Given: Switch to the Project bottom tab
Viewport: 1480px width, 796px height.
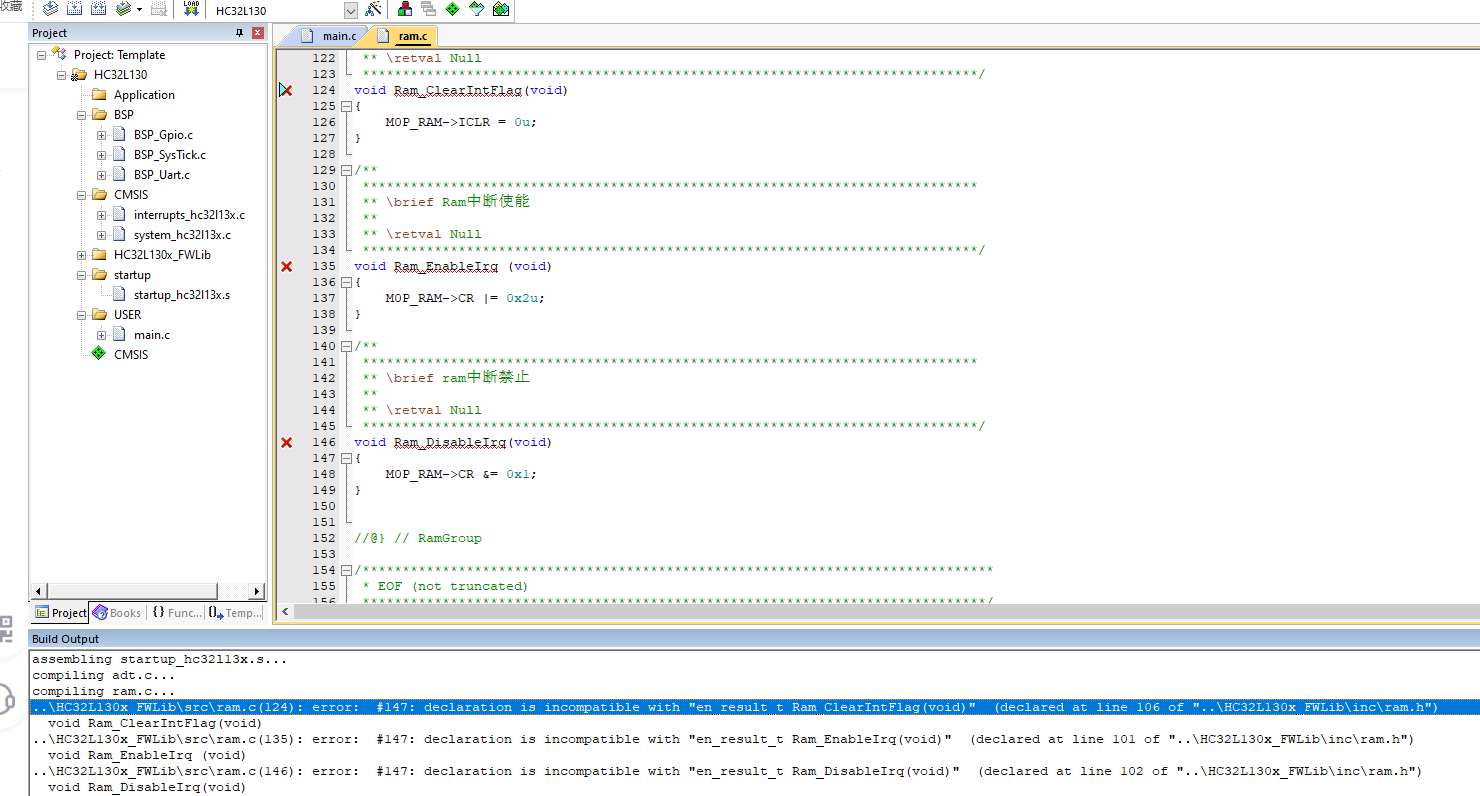Looking at the screenshot, I should click(x=61, y=613).
